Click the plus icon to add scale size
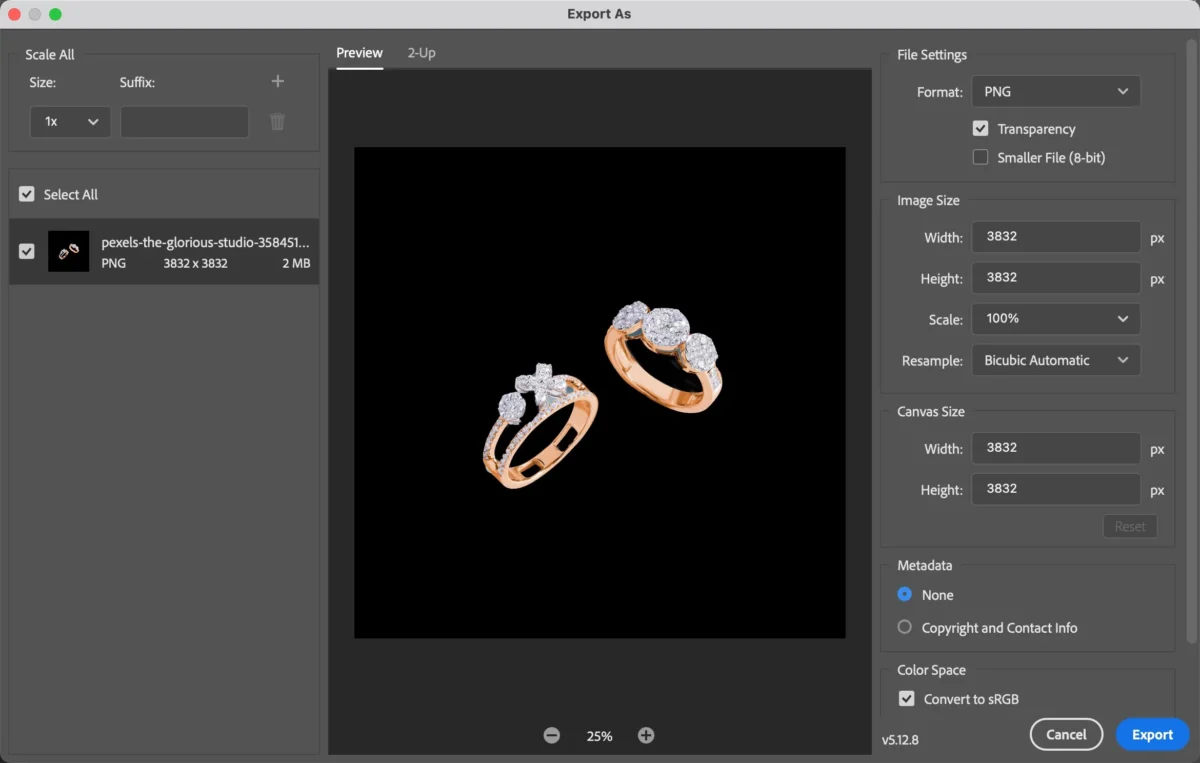This screenshot has height=763, width=1200. pos(277,81)
